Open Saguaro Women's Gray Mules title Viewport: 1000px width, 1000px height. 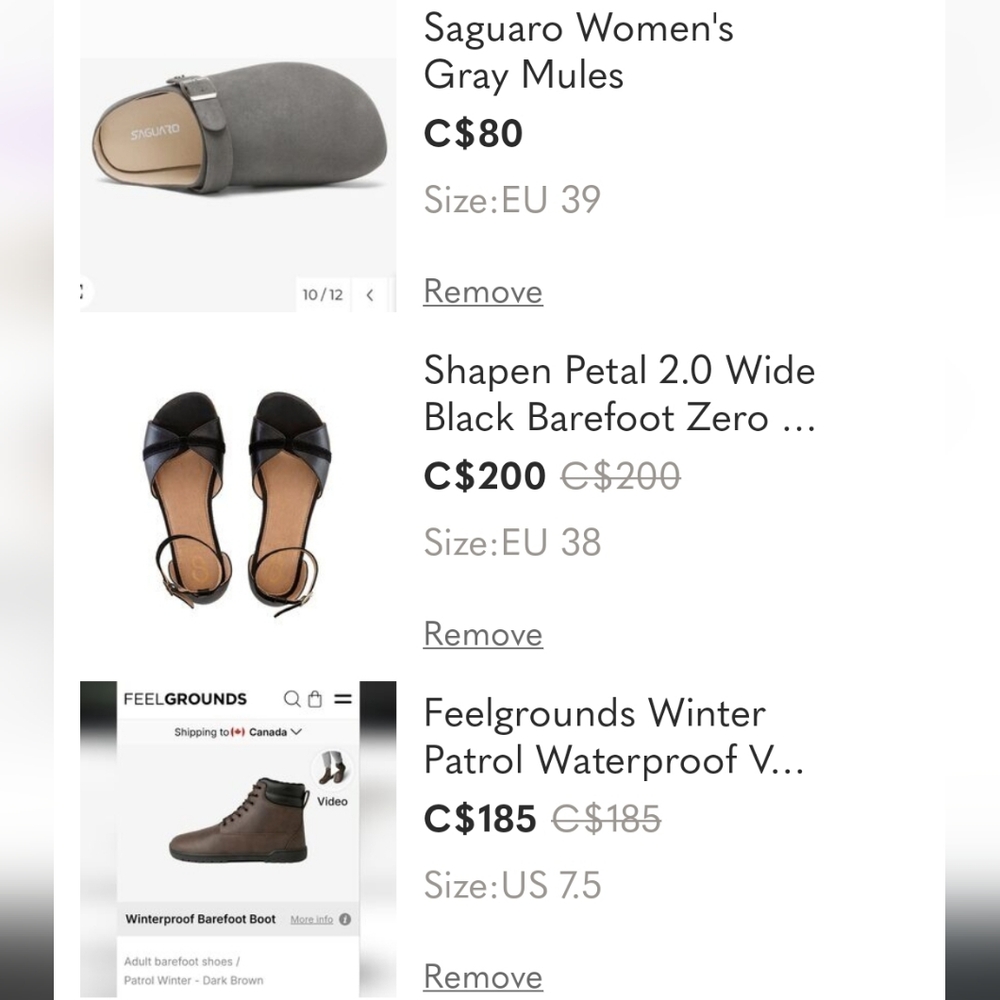tap(578, 51)
